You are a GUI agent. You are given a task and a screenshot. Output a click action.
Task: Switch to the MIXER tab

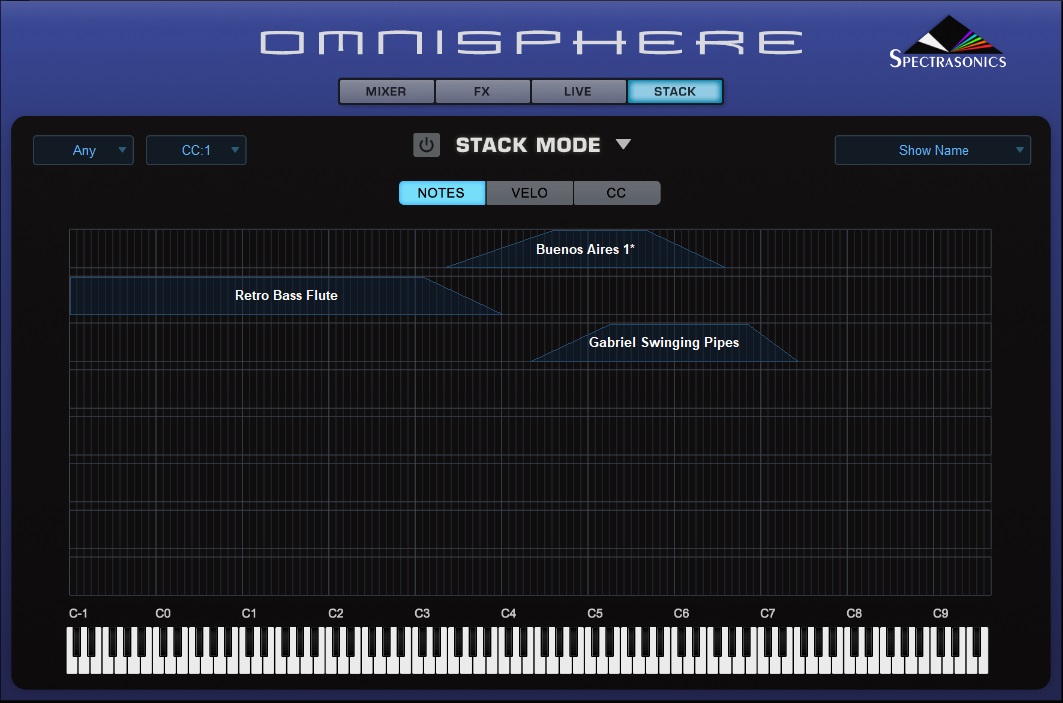click(386, 92)
